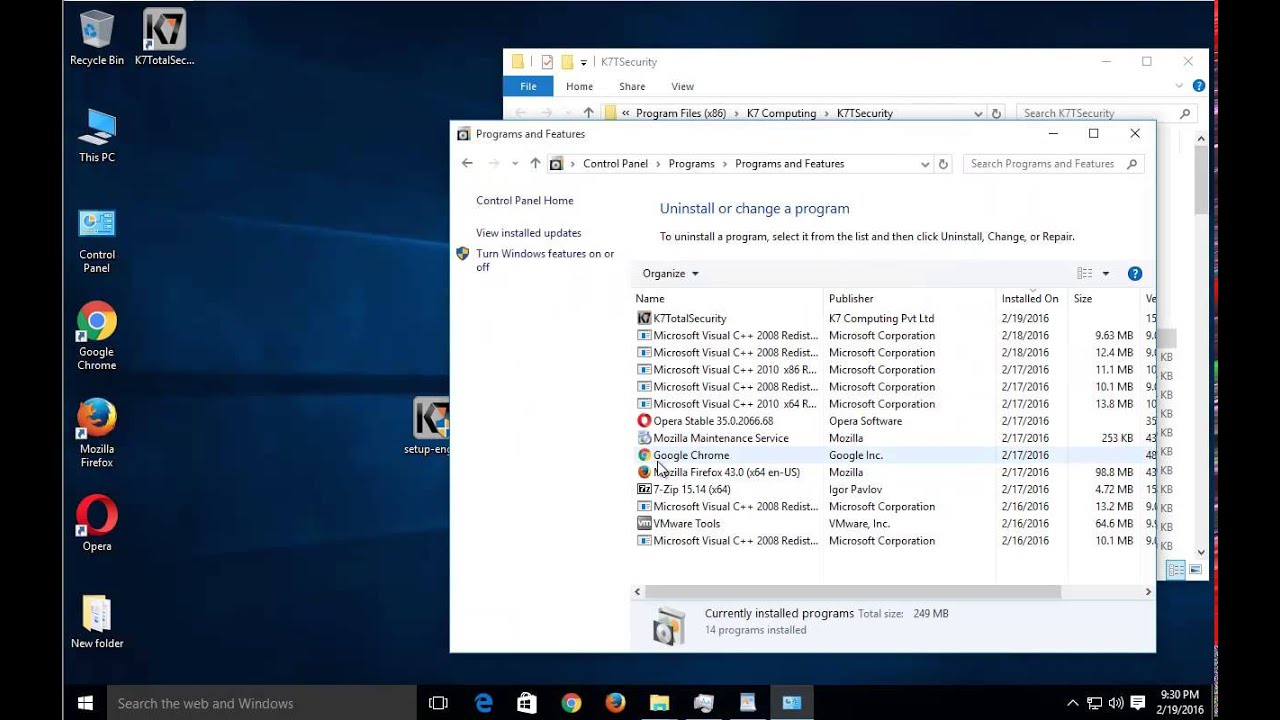The image size is (1280, 720).
Task: Sort by the Name column header
Action: 728,298
